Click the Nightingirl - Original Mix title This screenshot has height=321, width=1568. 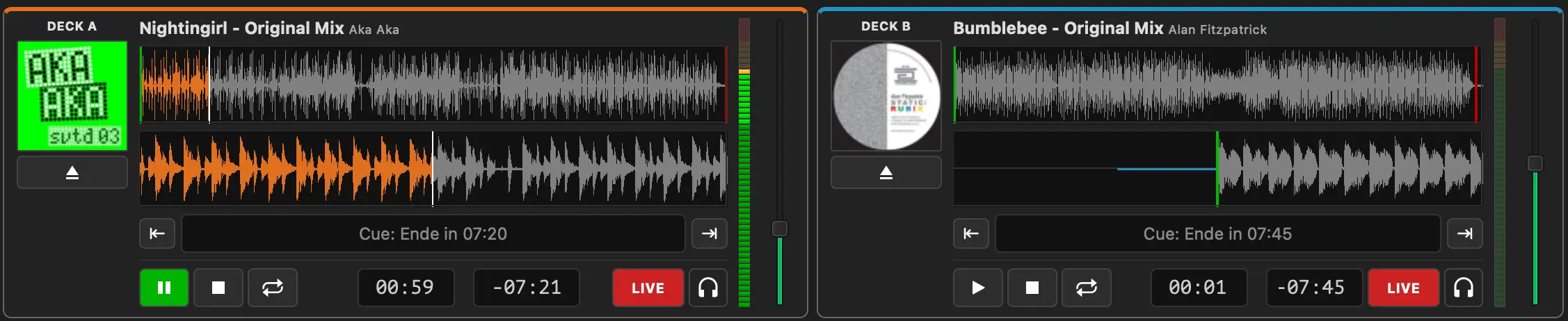pos(241,28)
